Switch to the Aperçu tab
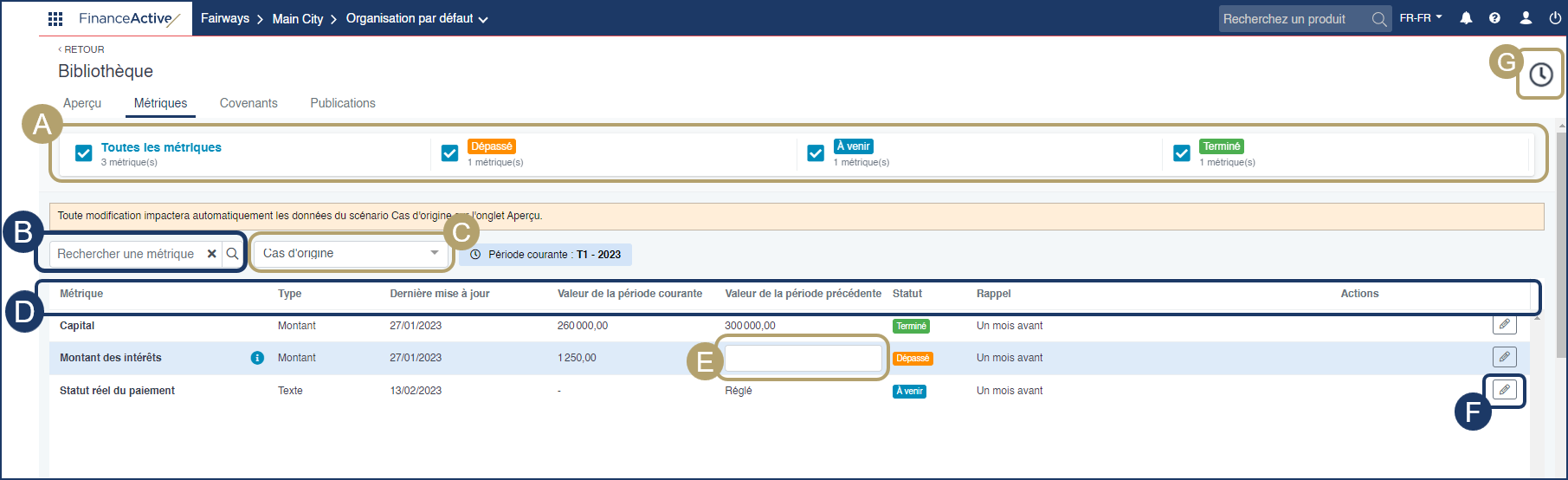Viewport: 1568px width, 480px height. tap(82, 103)
